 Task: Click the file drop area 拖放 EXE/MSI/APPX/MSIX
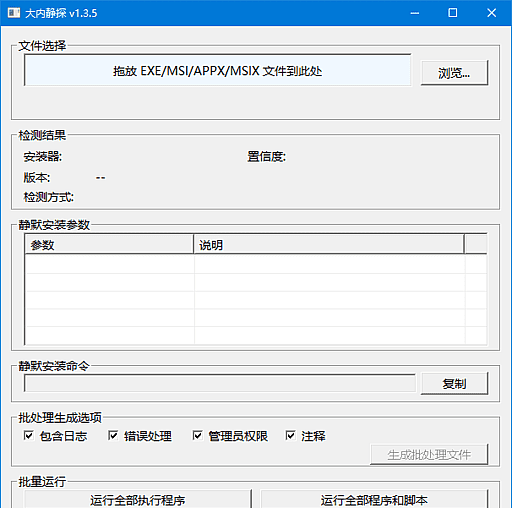(217, 70)
